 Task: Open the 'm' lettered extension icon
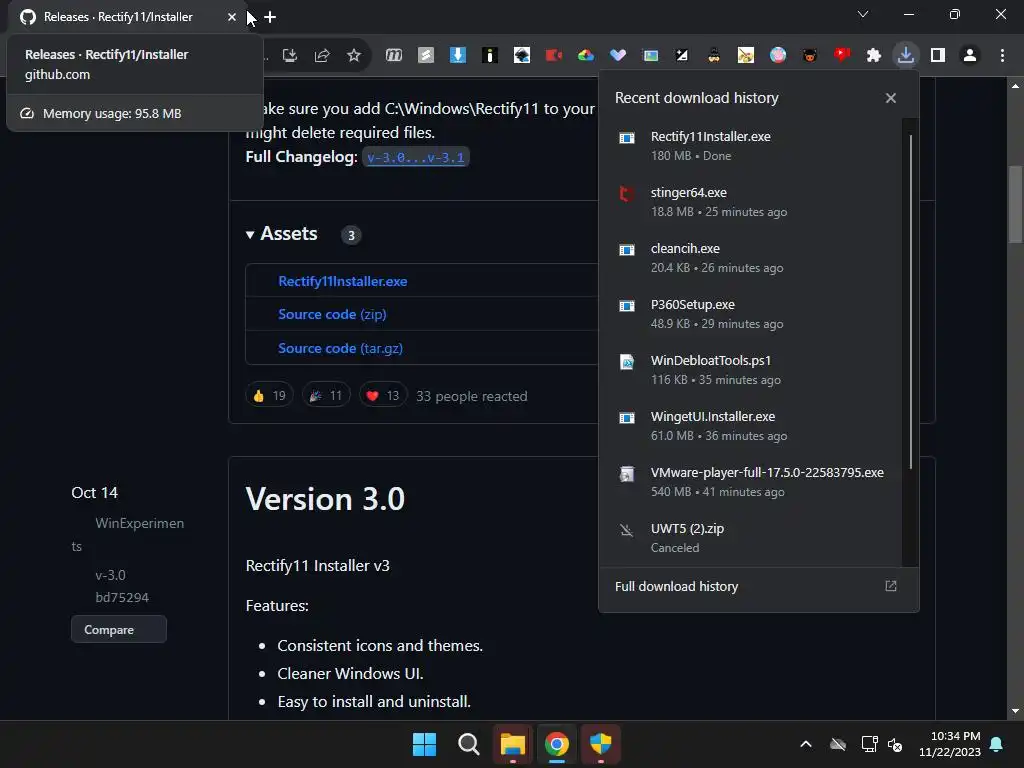393,56
